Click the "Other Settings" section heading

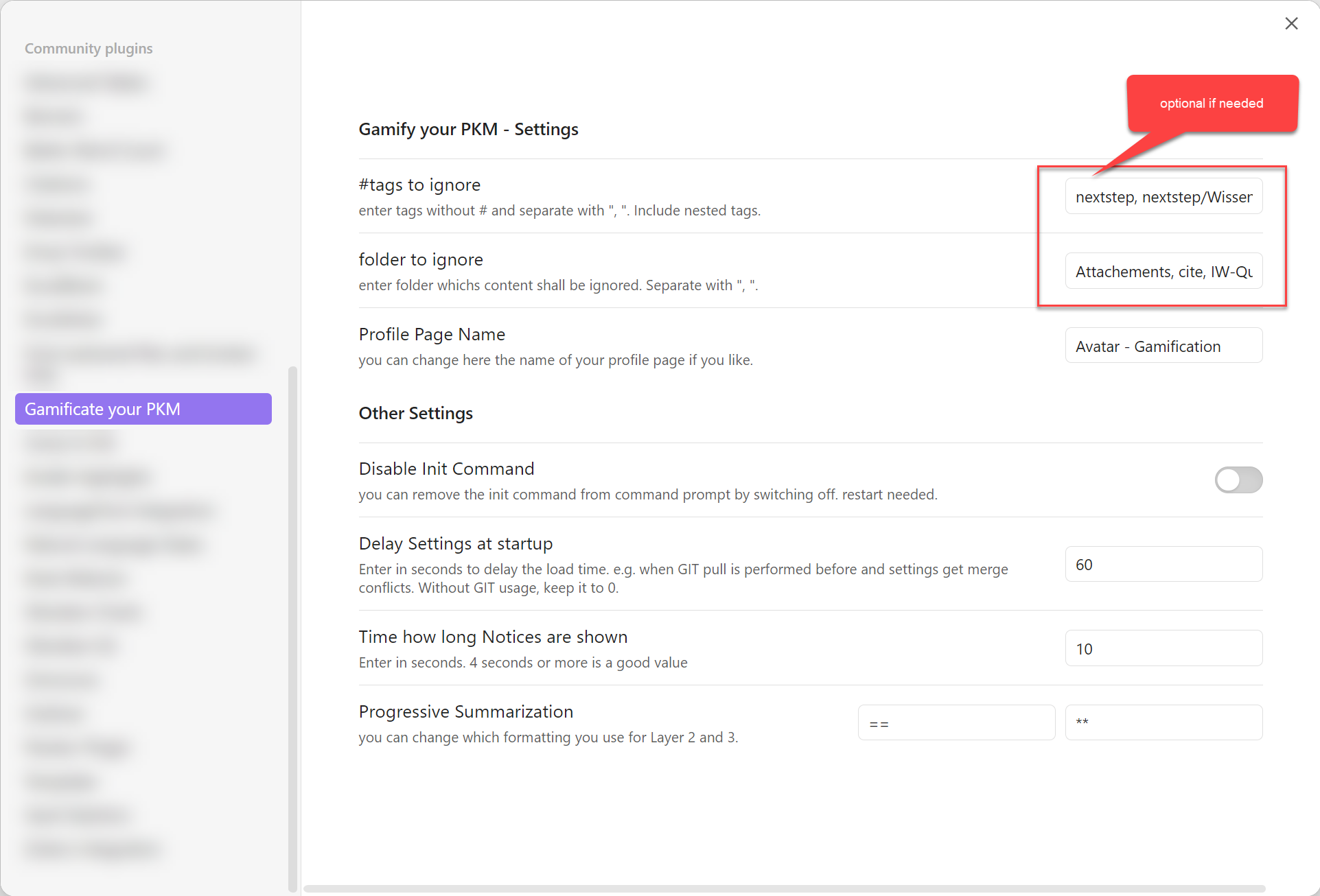coord(415,413)
